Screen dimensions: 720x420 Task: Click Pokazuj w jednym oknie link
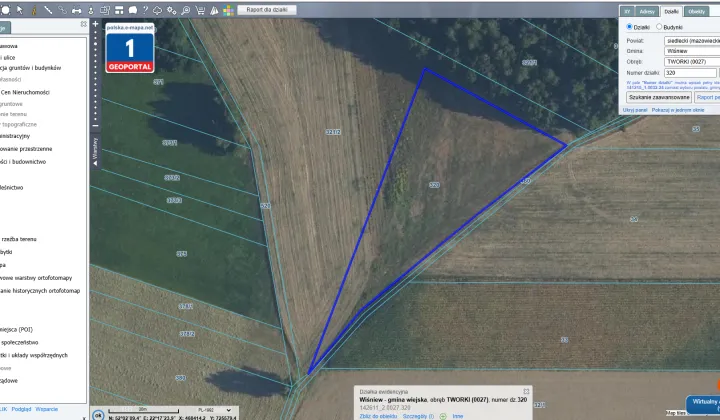(x=678, y=110)
